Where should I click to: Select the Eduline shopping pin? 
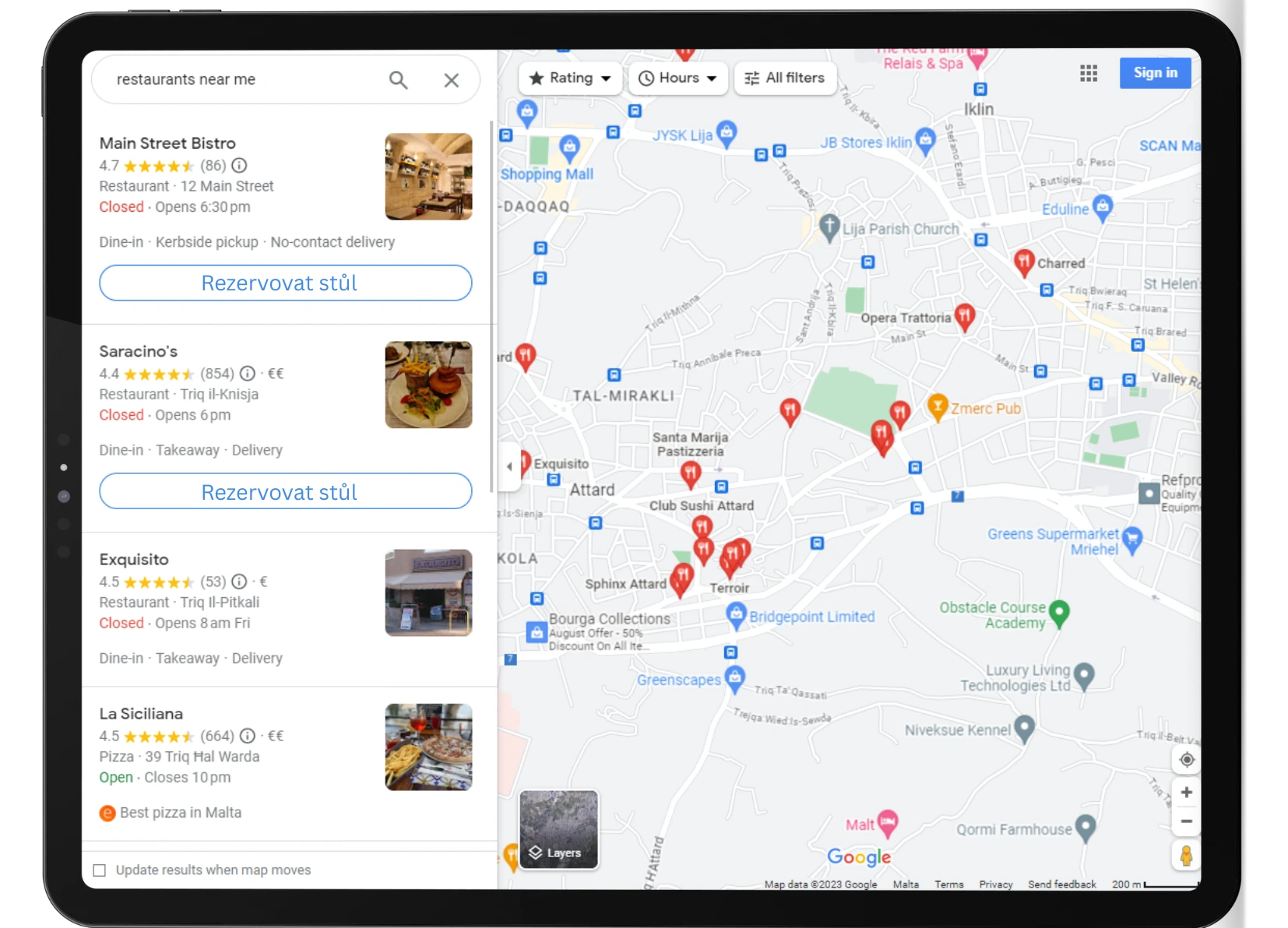[1103, 208]
